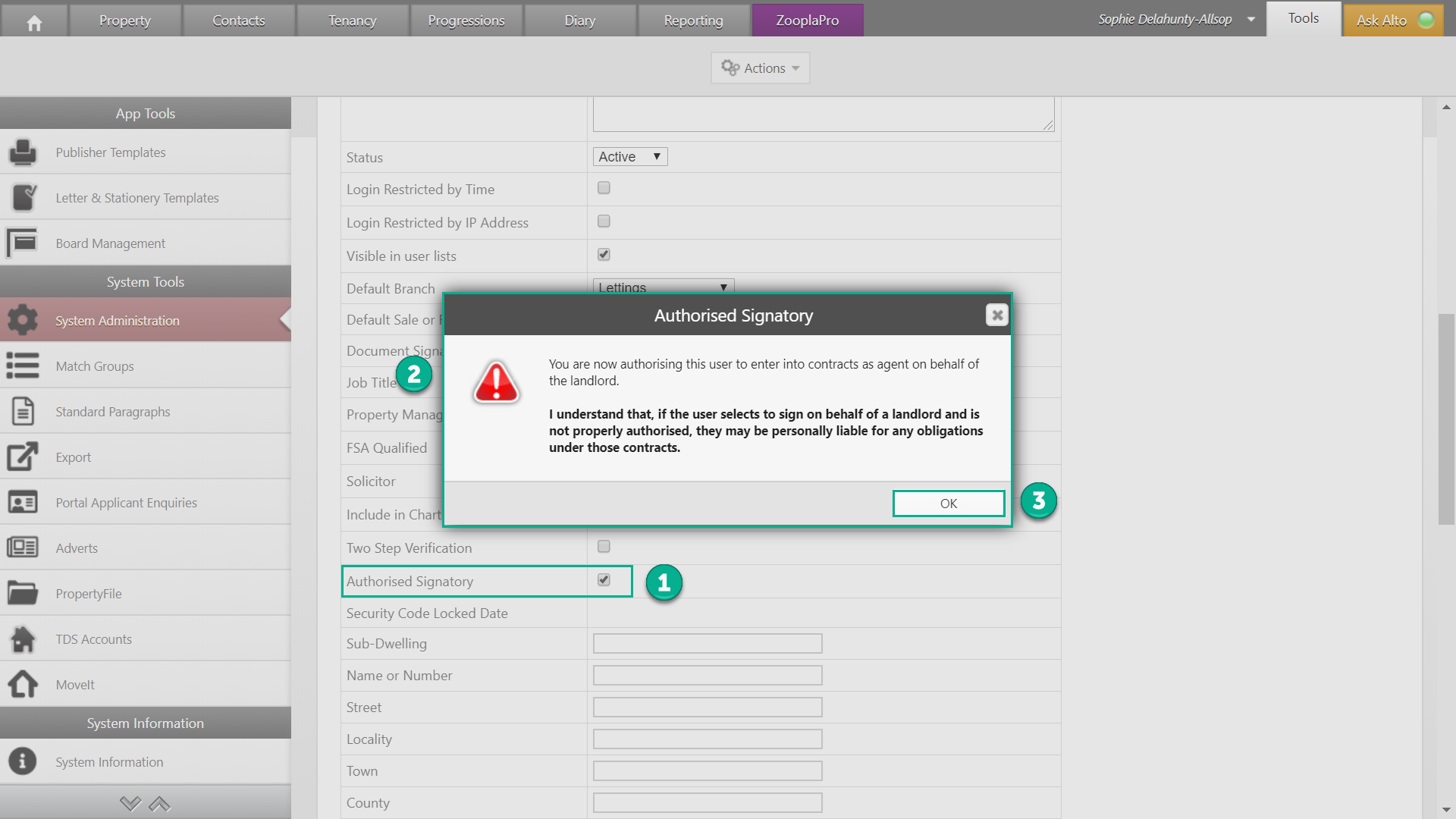Click the home icon in top navigation

pyautogui.click(x=34, y=21)
